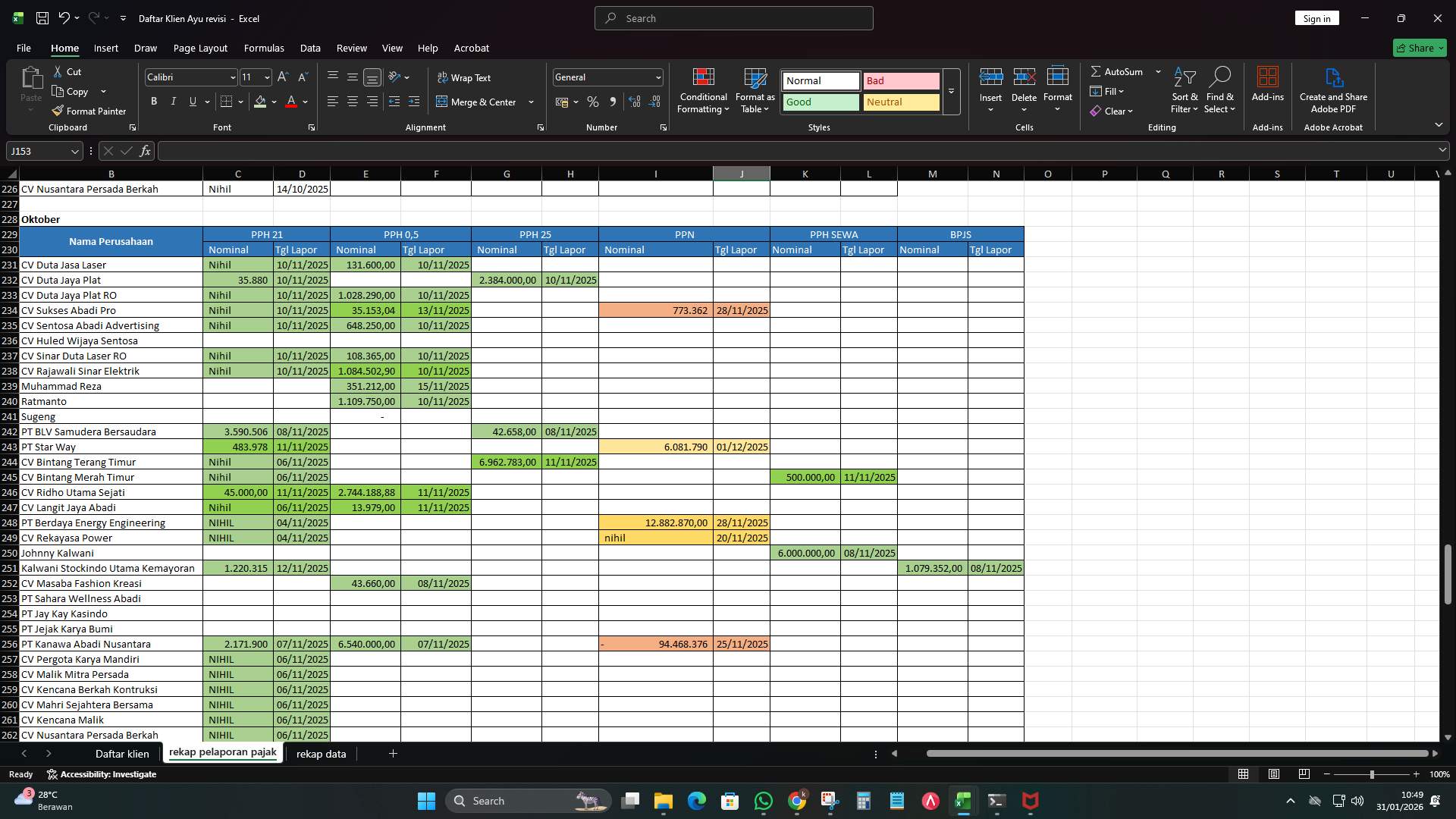
Task: Open Sort & Filter options
Action: point(1184,89)
